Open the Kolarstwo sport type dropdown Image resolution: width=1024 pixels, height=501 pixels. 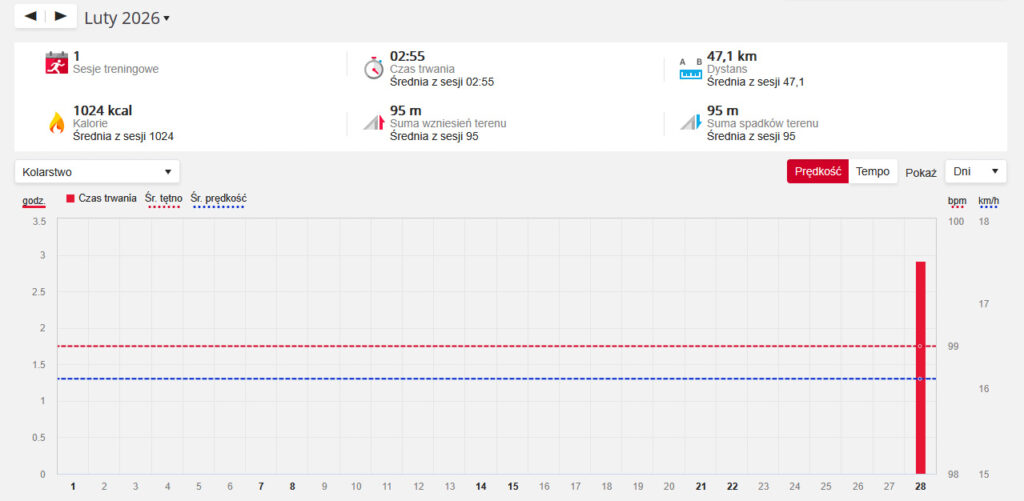tap(97, 172)
